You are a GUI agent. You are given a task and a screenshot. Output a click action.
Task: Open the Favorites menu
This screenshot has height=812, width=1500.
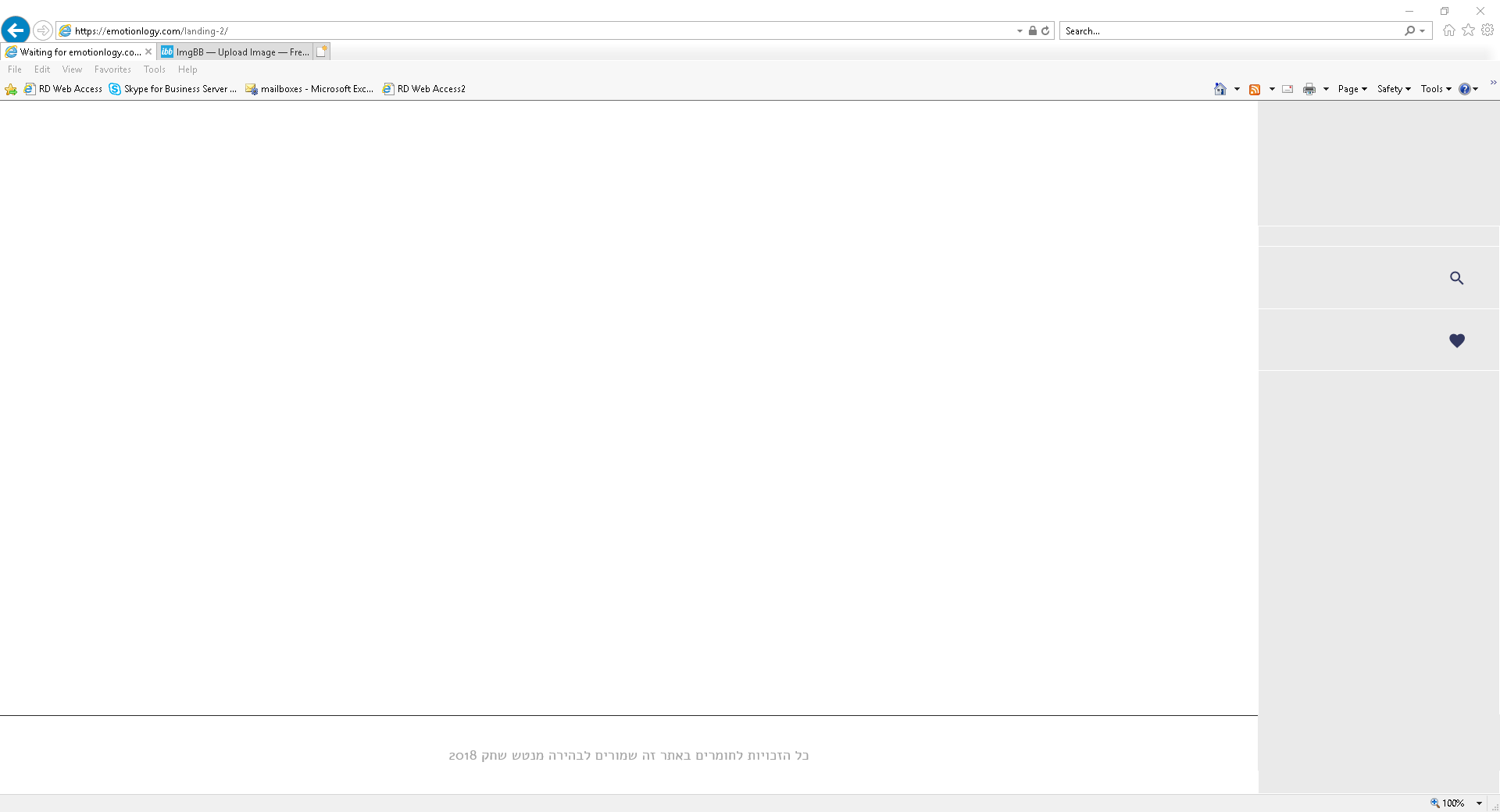[112, 69]
